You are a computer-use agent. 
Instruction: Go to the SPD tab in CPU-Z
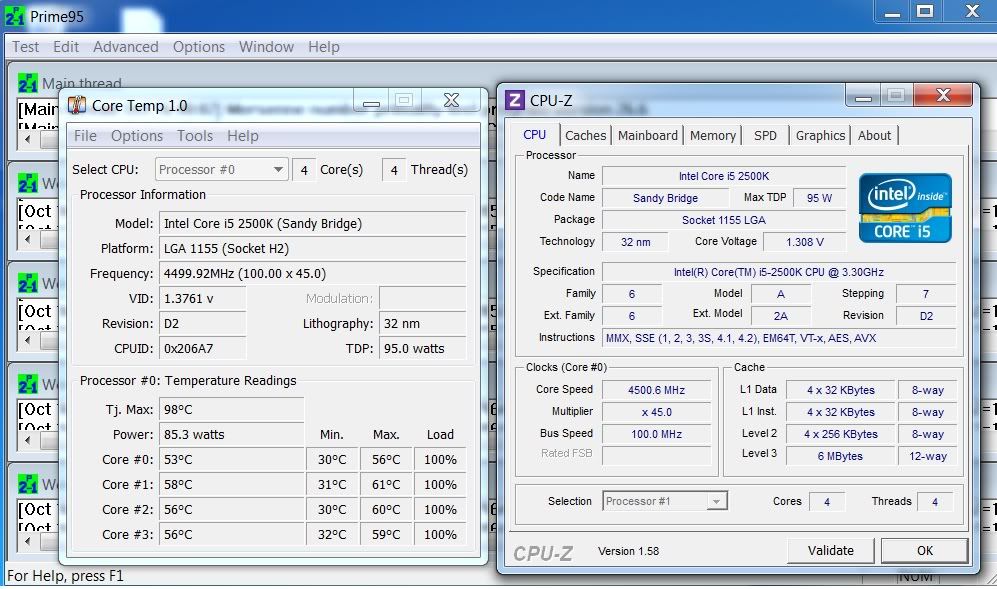click(765, 135)
